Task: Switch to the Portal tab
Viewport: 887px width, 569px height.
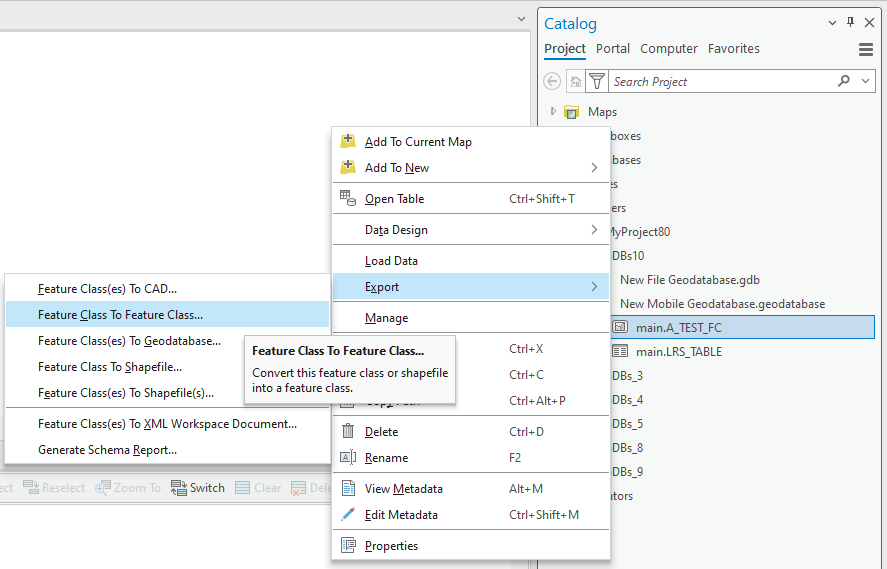Action: (613, 49)
